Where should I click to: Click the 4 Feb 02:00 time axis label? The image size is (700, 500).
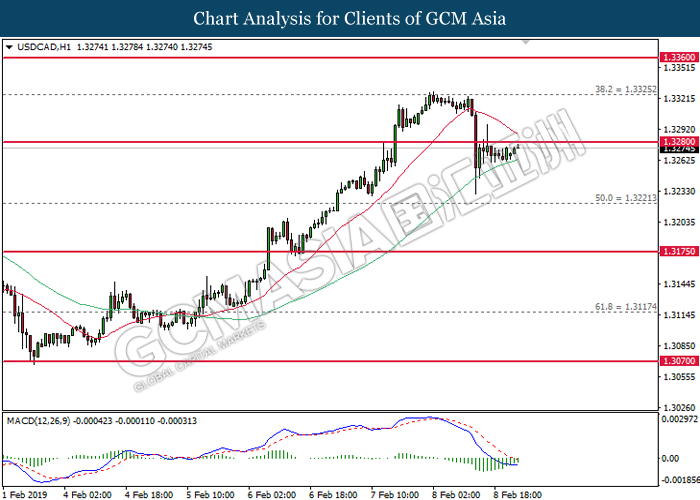pyautogui.click(x=87, y=495)
